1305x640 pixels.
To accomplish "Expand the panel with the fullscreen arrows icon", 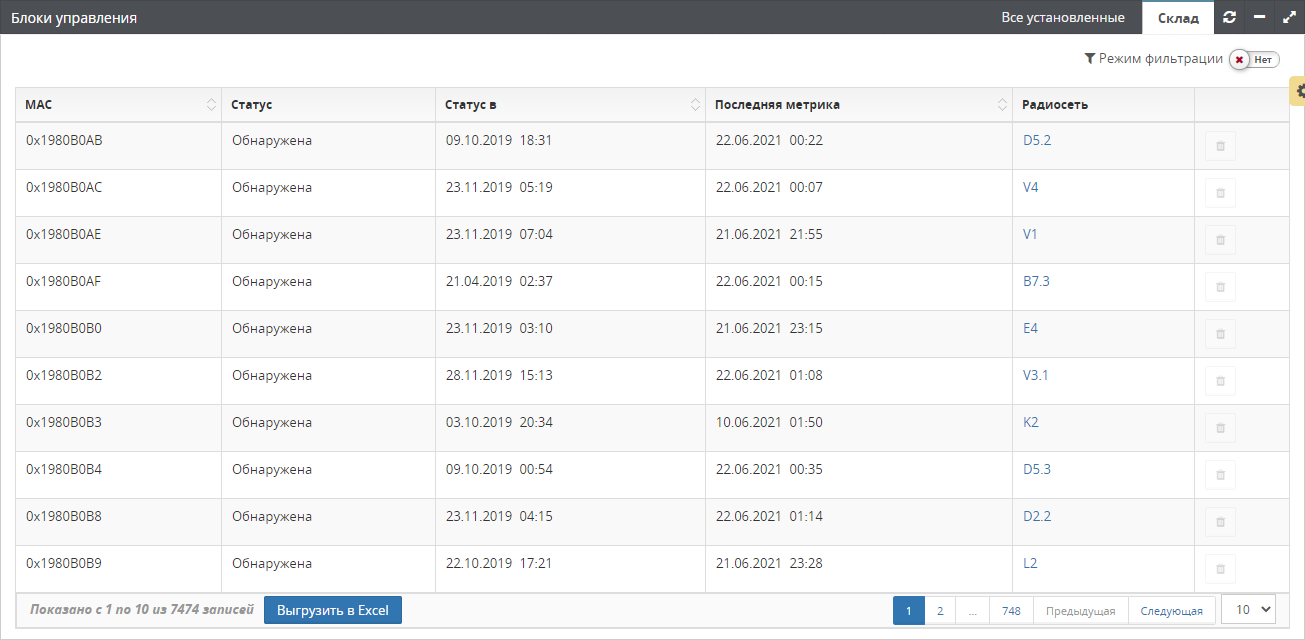I will pos(1289,17).
